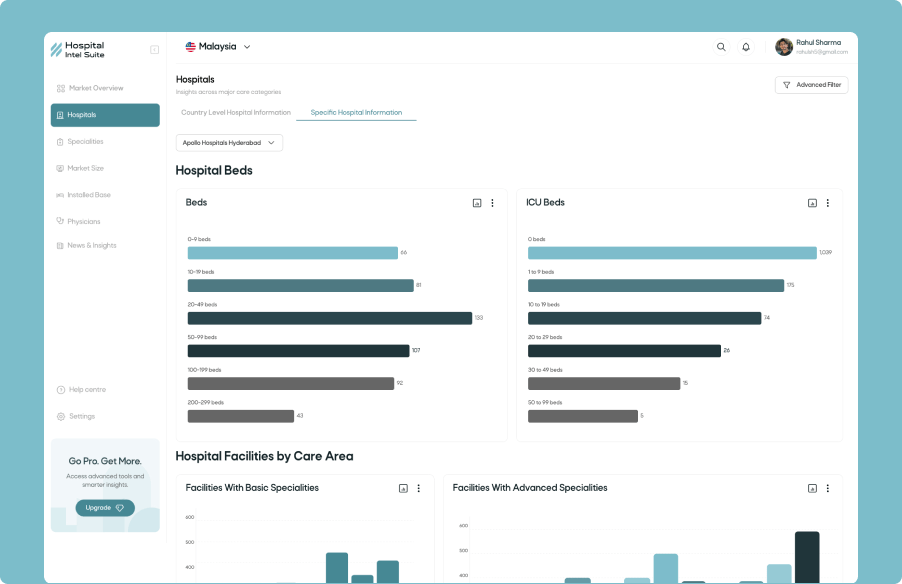902x584 pixels.
Task: Click the 20-49 beds bar
Action: click(x=329, y=318)
